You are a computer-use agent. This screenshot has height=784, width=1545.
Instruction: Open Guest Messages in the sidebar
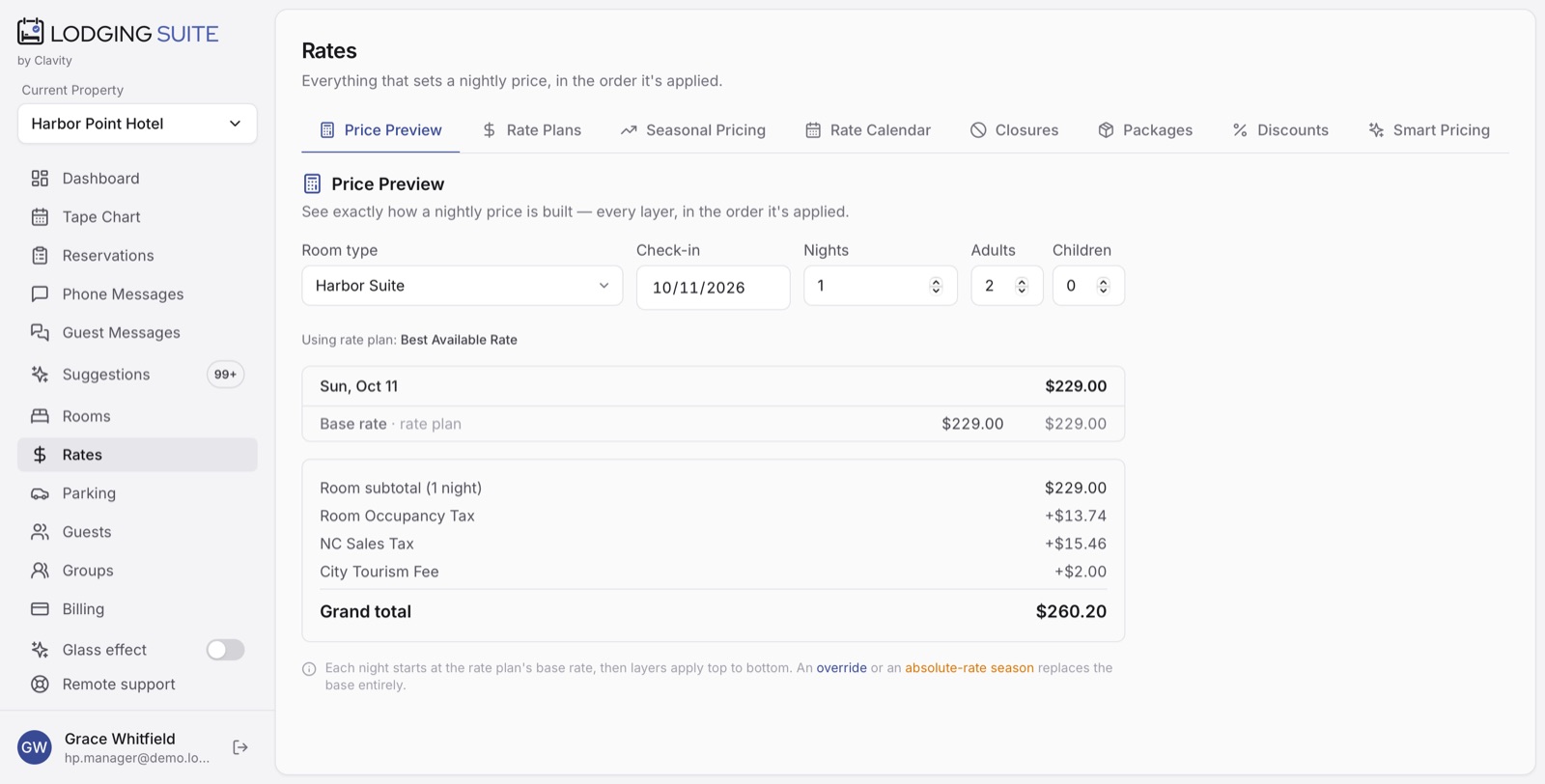[x=137, y=333]
